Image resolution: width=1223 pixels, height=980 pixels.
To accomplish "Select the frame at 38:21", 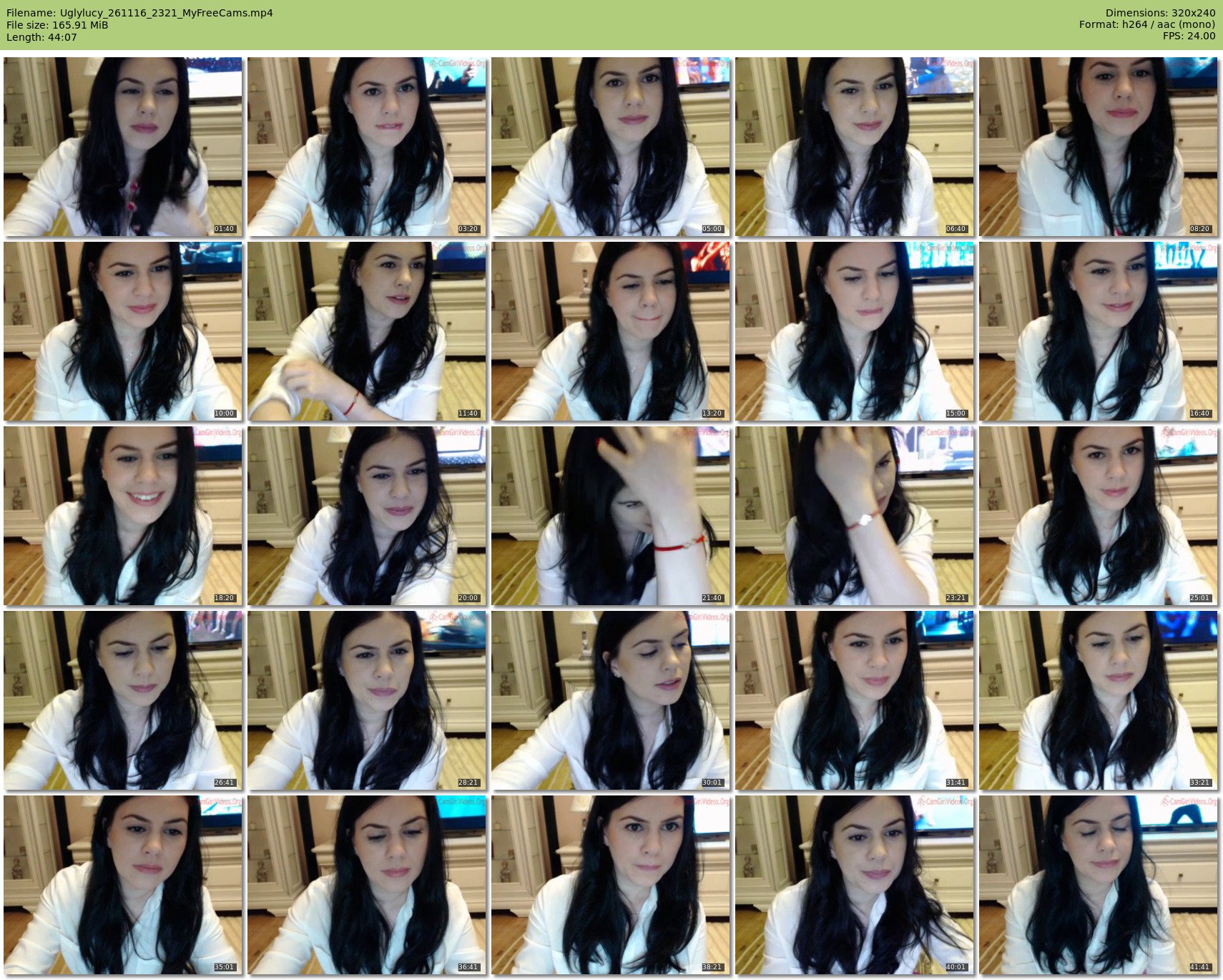I will click(610, 885).
